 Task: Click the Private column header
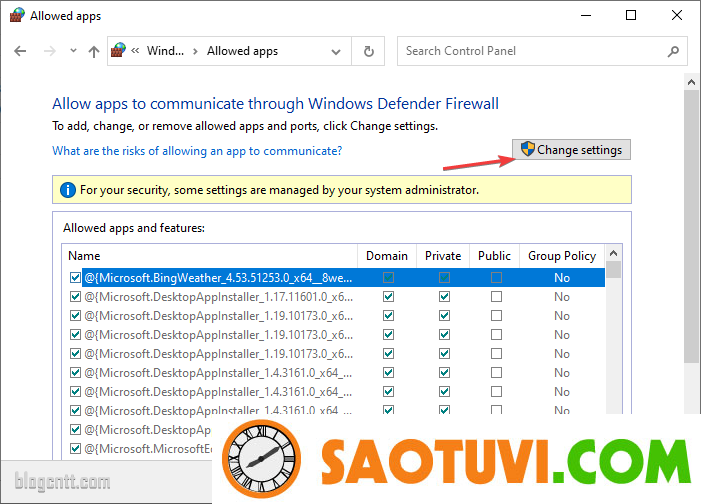[443, 256]
